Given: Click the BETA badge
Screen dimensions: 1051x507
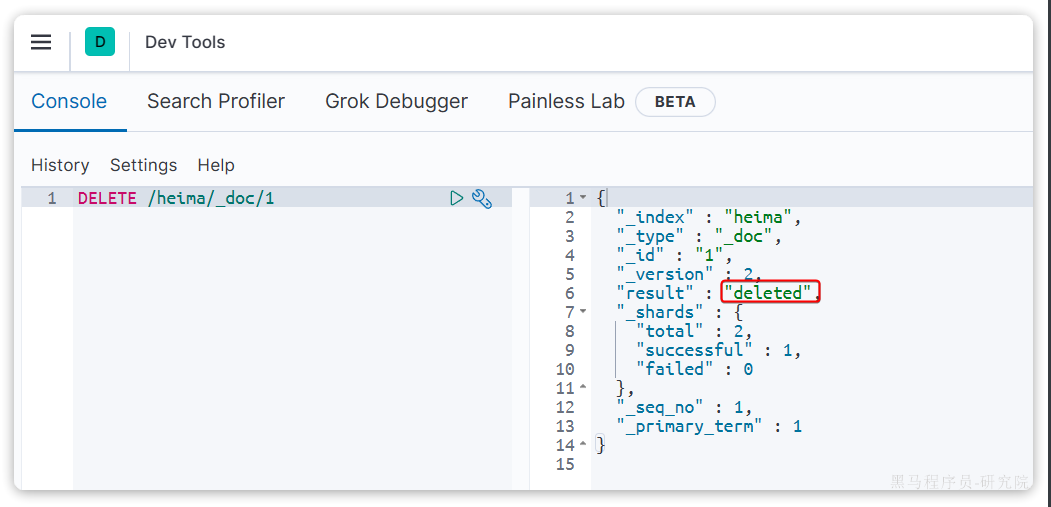Looking at the screenshot, I should (675, 102).
